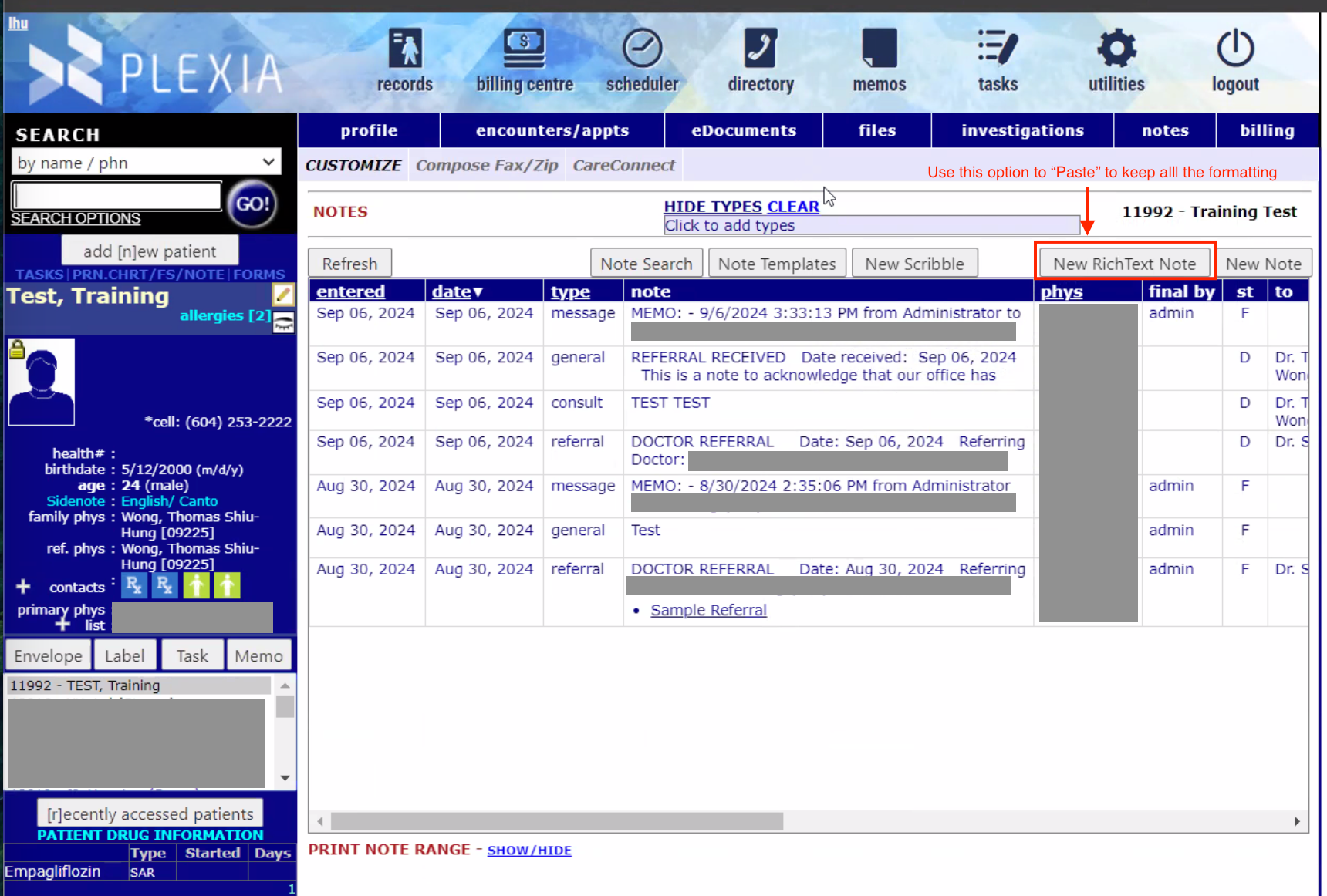Click CLEAR types link
This screenshot has height=896, width=1327.
[793, 207]
